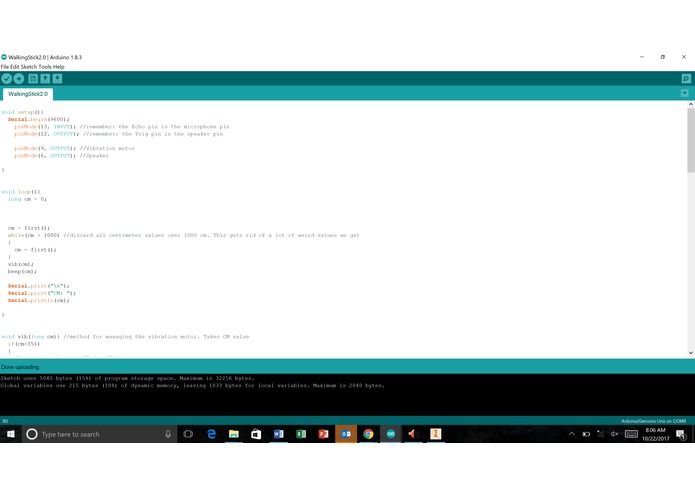This screenshot has width=695, height=494.
Task: Open Google Chrome from taskbar
Action: [x=368, y=434]
